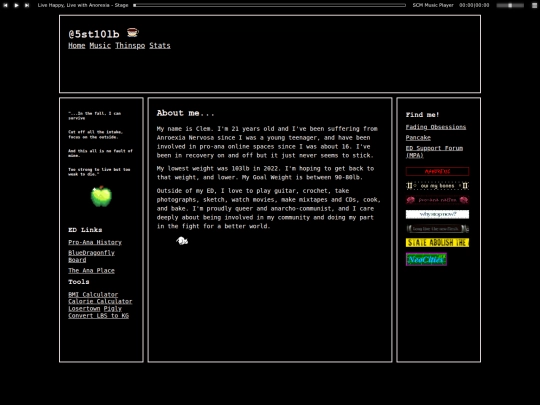Open the Pigly link
Viewport: 540px width, 405px height.
113,309
